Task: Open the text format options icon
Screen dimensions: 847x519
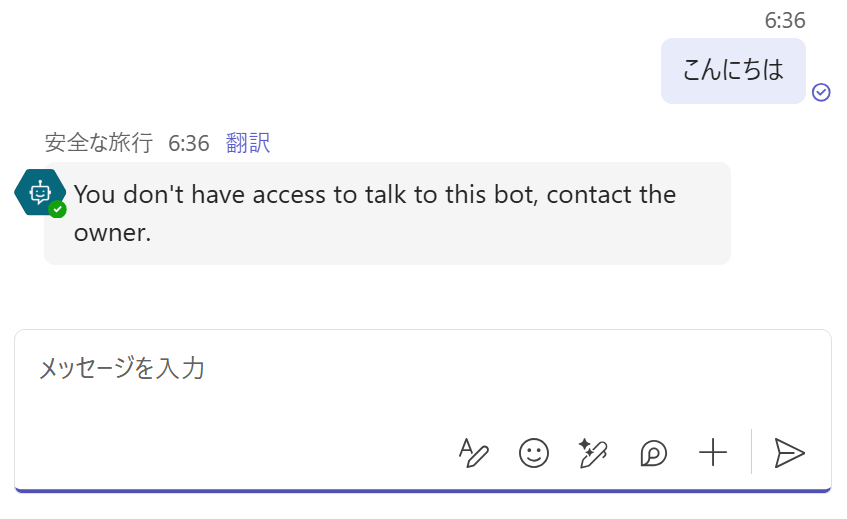Action: point(474,453)
